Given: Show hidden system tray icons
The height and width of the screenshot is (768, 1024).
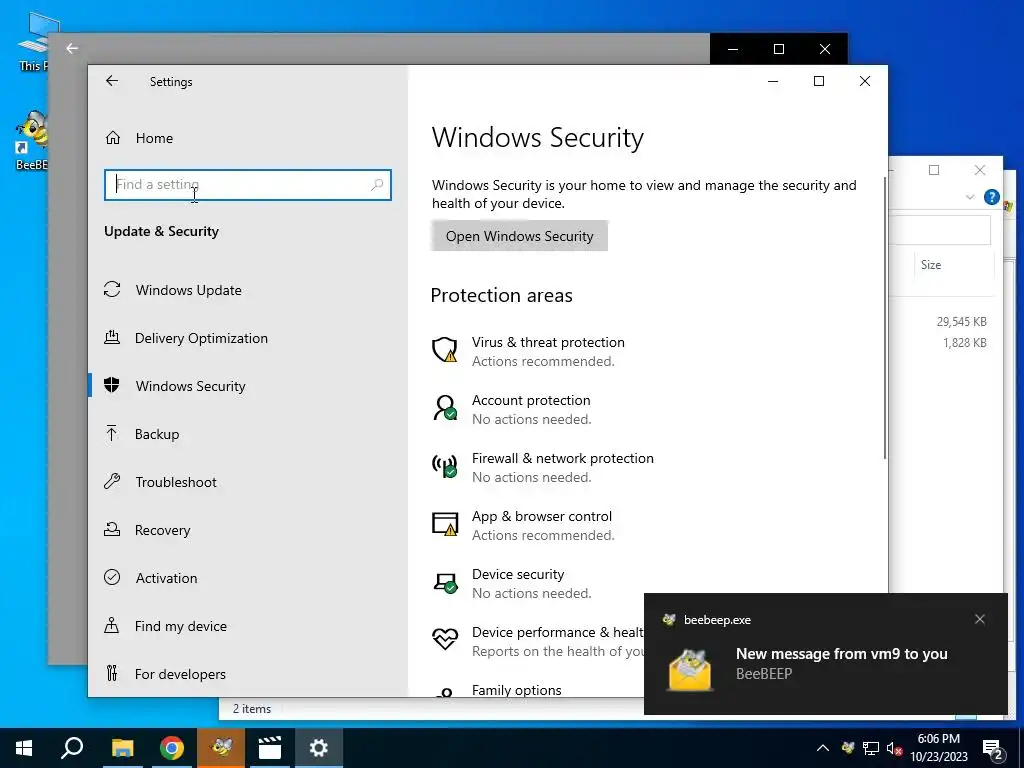Looking at the screenshot, I should tap(823, 748).
